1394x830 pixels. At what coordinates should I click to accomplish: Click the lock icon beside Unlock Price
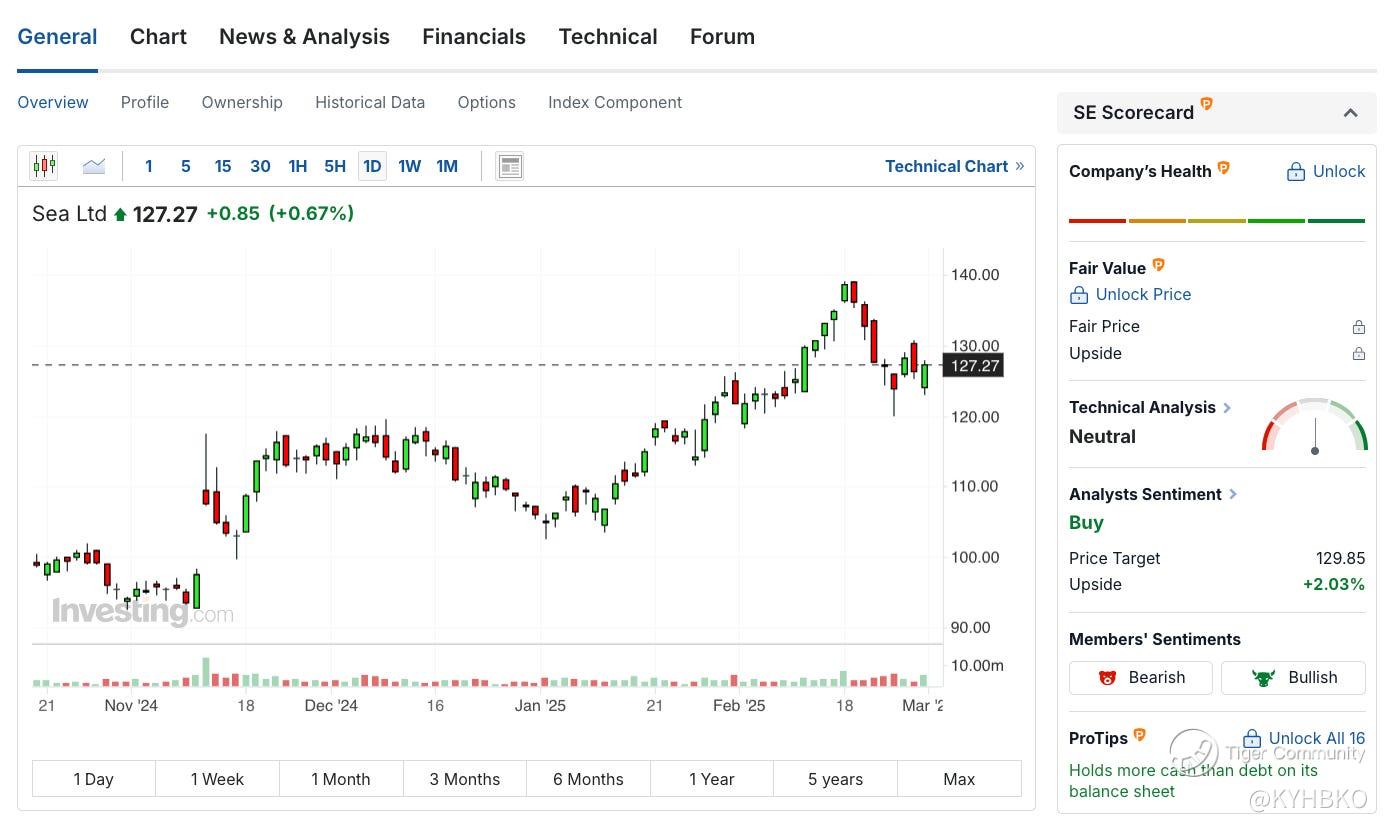(x=1079, y=295)
